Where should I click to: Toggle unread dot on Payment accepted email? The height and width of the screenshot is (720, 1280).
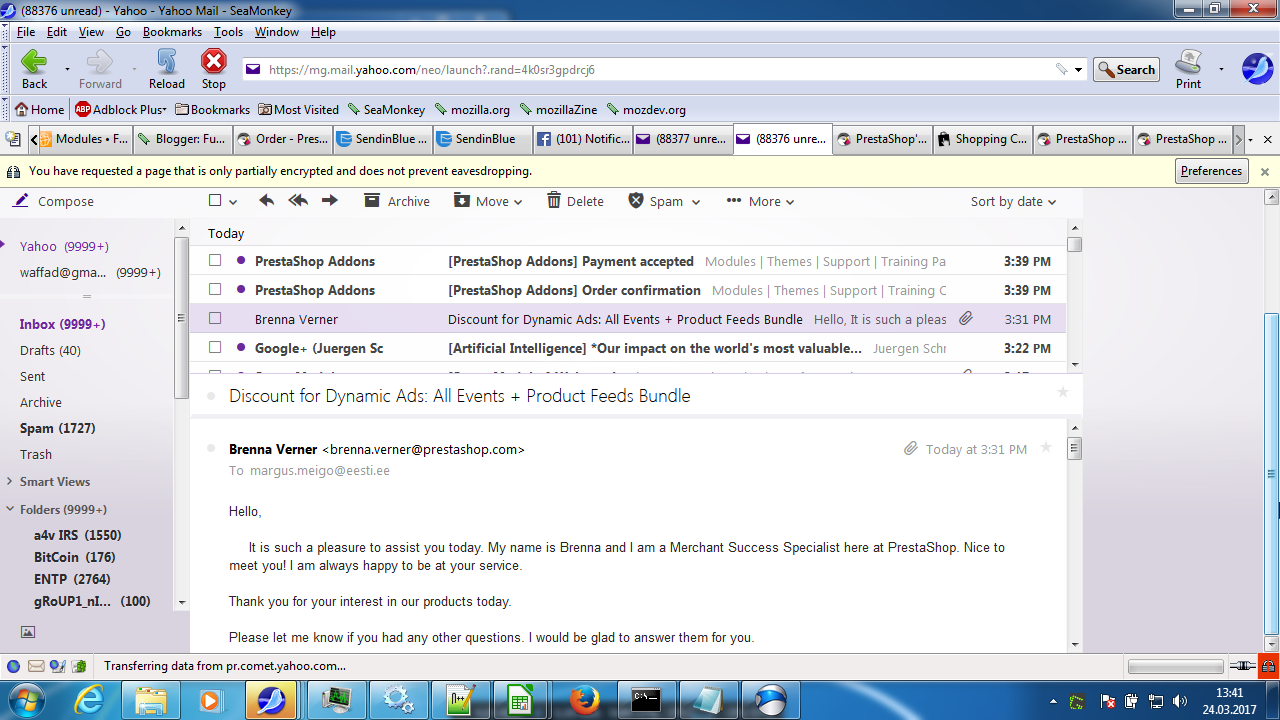[241, 261]
